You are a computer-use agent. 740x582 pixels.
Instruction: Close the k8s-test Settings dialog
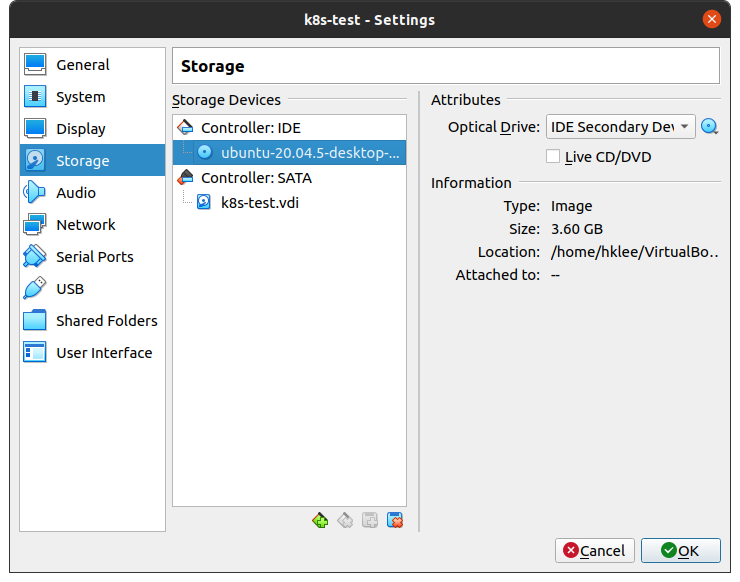(711, 19)
